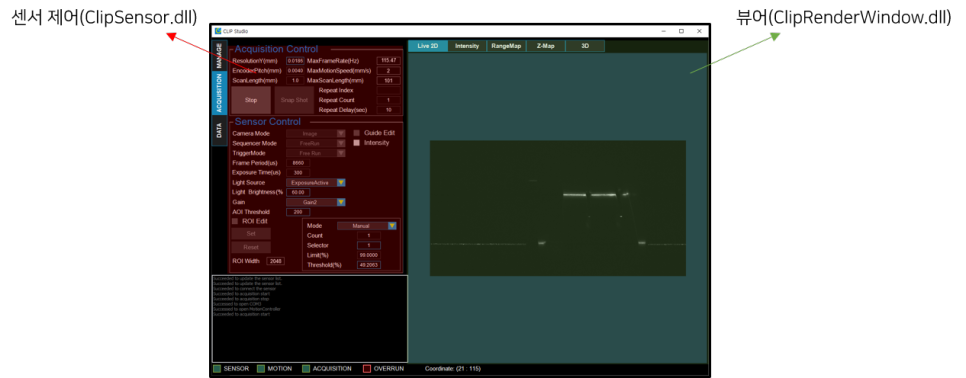Viewport: 966px width, 378px height.
Task: Switch to the 3D view tab
Action: click(585, 46)
